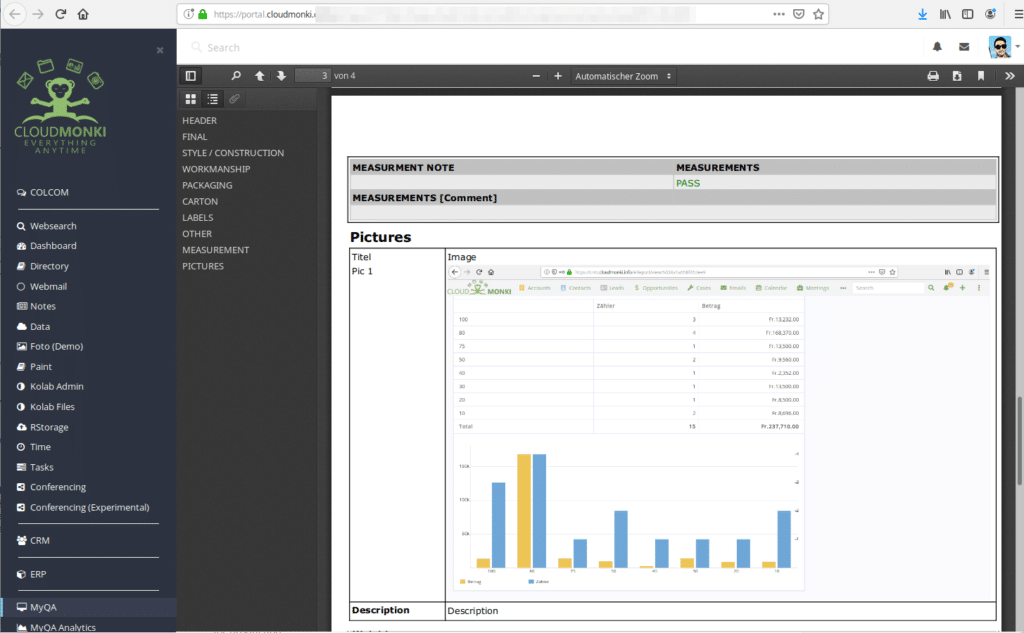Jump to FINAL outline entry
Image resolution: width=1024 pixels, height=633 pixels.
[195, 137]
